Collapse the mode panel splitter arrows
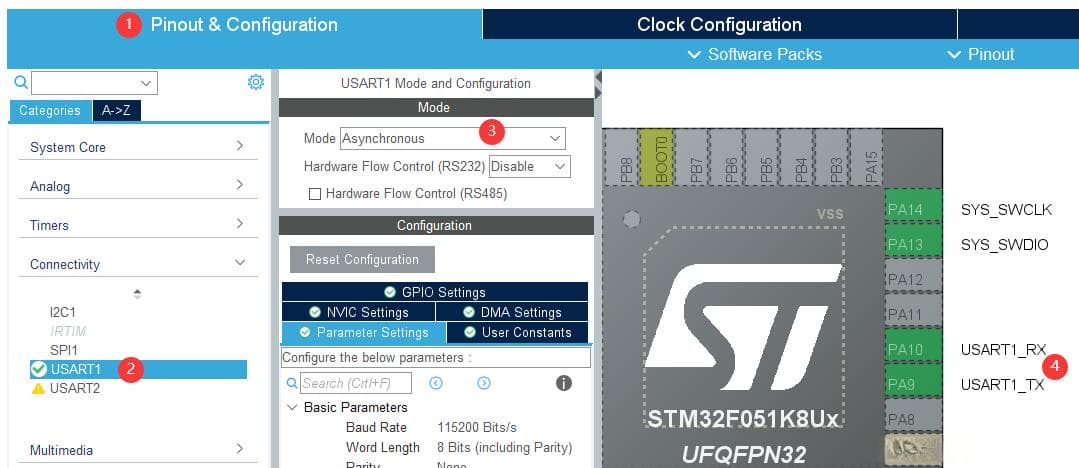 (x=597, y=84)
